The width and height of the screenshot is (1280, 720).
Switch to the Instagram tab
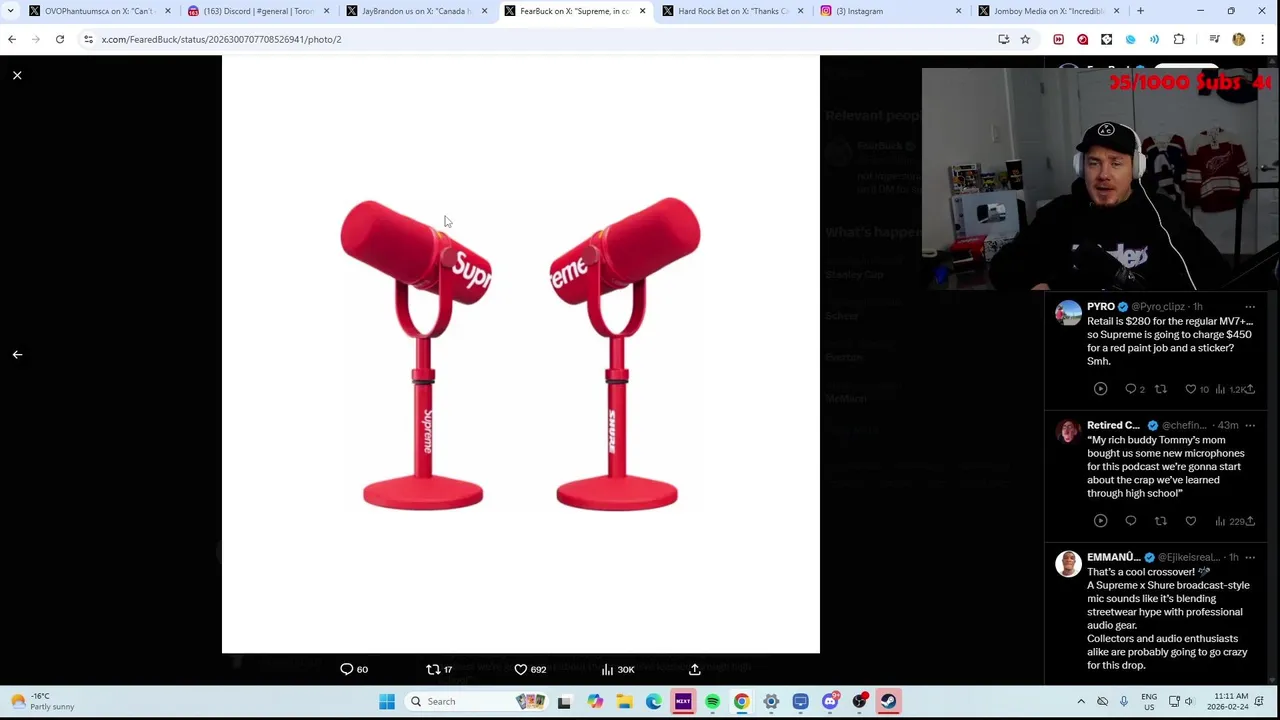coord(890,11)
